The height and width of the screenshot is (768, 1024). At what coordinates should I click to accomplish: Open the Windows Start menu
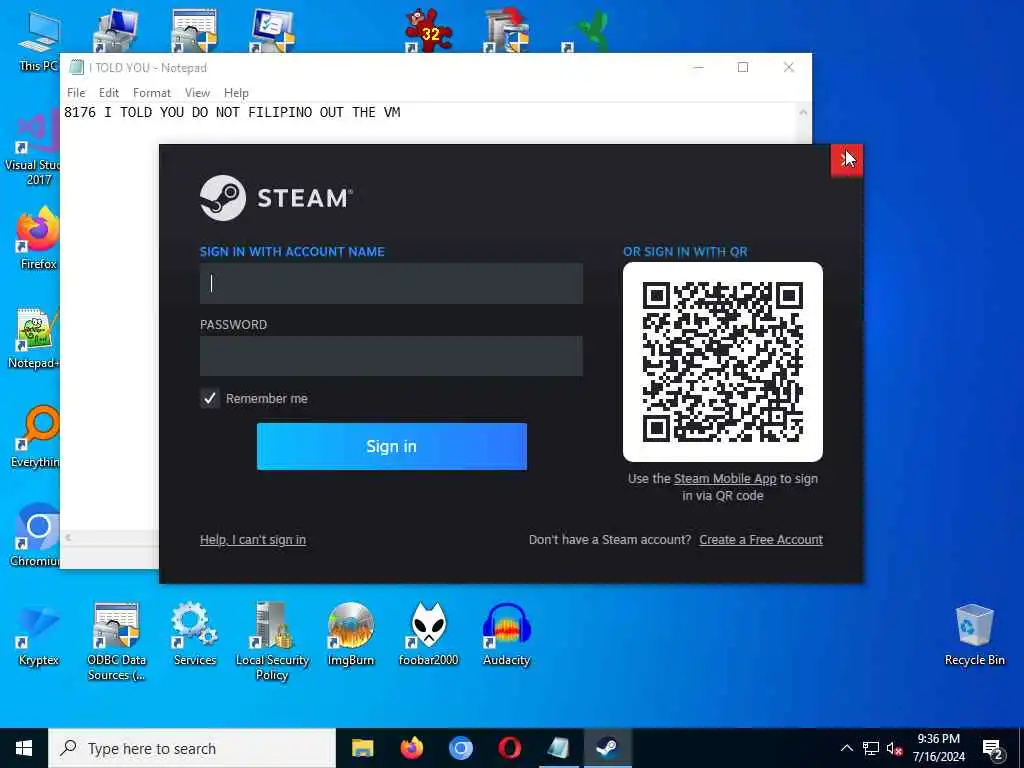(24, 748)
